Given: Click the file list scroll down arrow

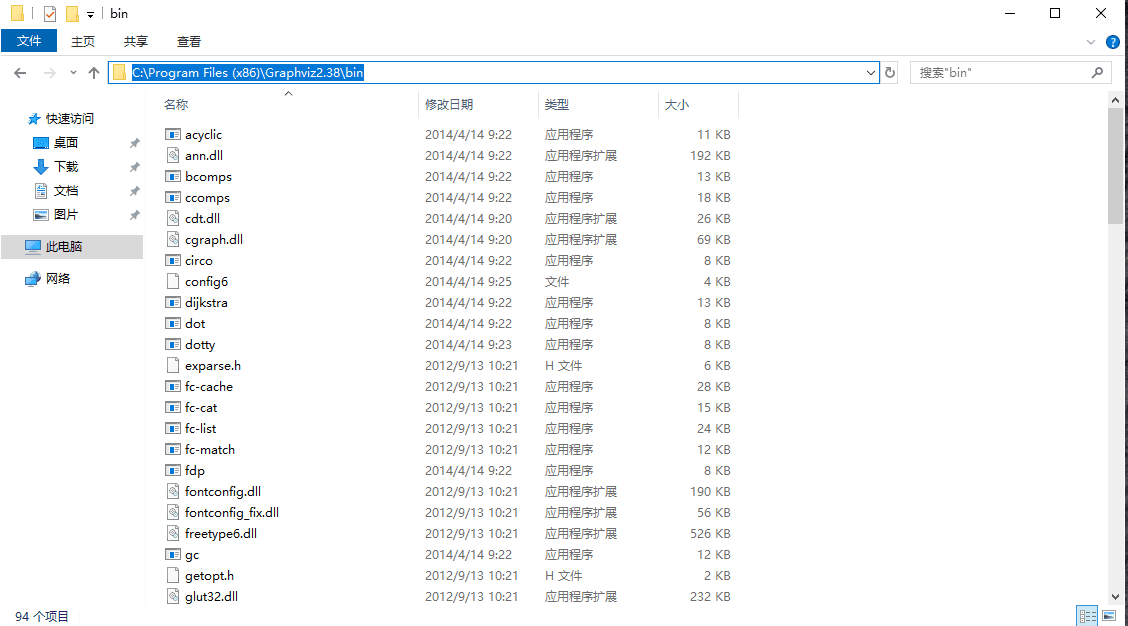Looking at the screenshot, I should pyautogui.click(x=1115, y=596).
